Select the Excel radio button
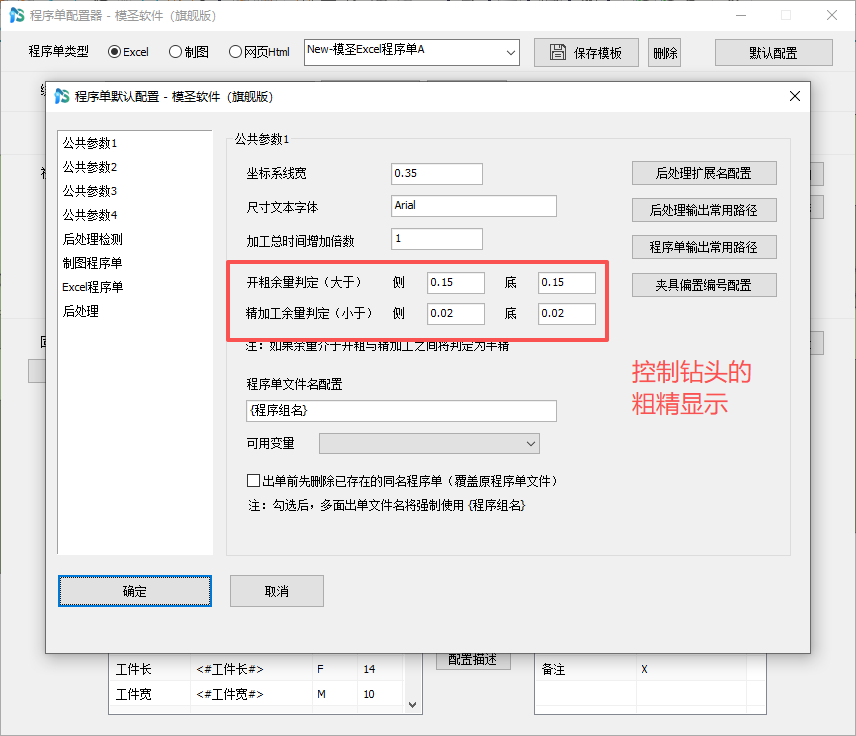The height and width of the screenshot is (736, 856). point(115,52)
